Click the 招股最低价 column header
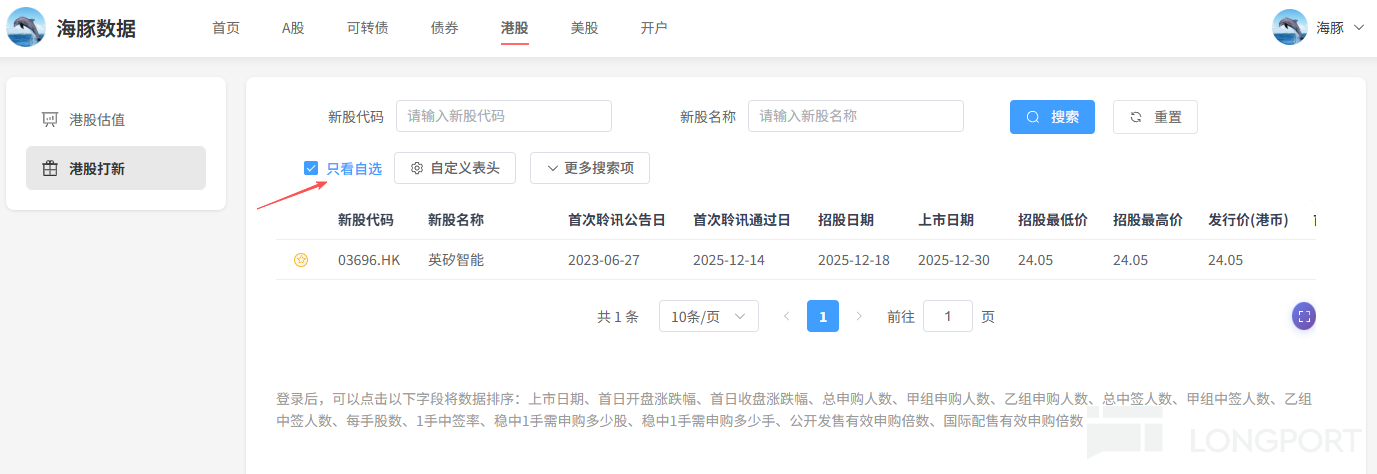The height and width of the screenshot is (474, 1377). point(1053,220)
